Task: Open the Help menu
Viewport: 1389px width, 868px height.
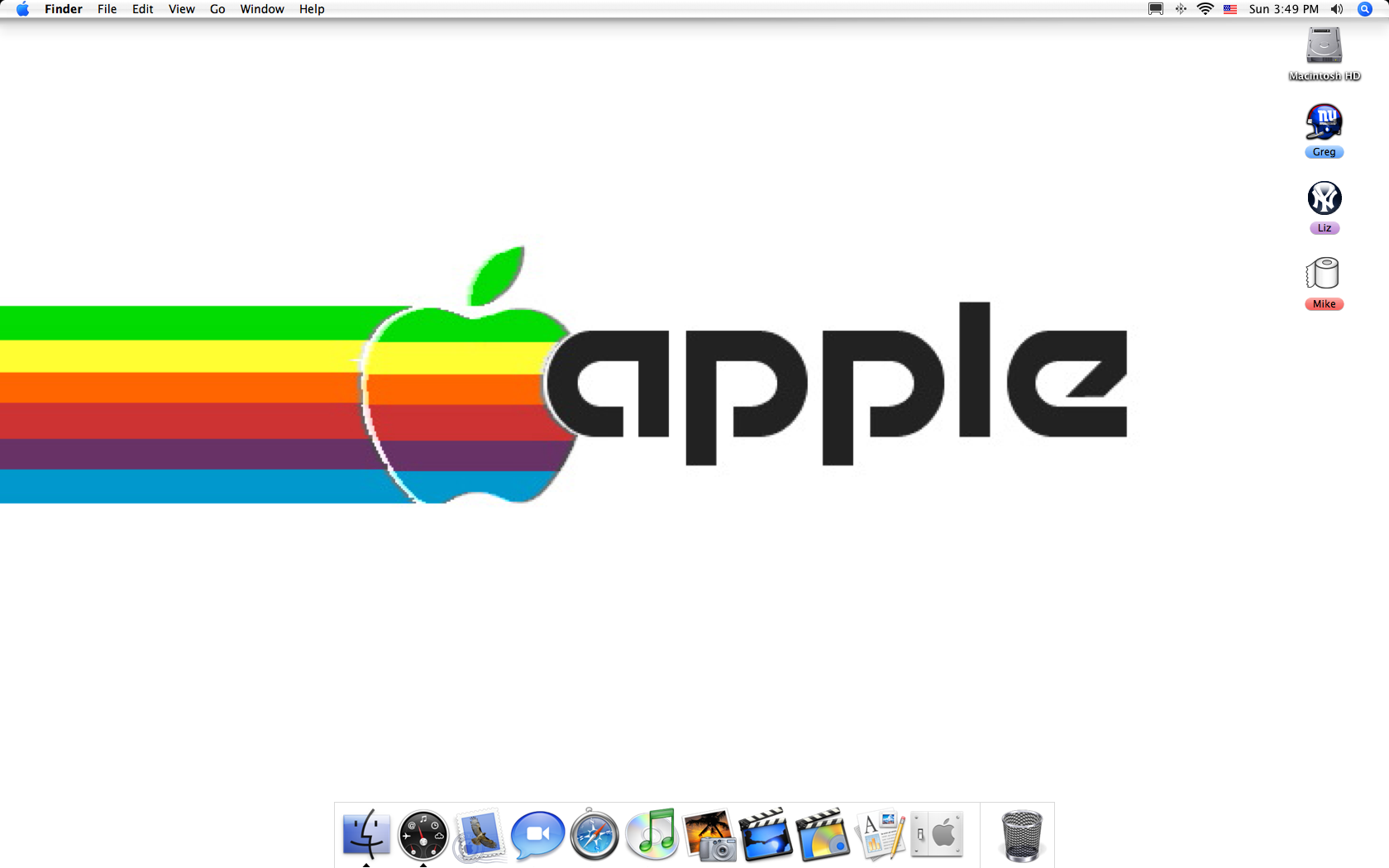Action: (312, 9)
